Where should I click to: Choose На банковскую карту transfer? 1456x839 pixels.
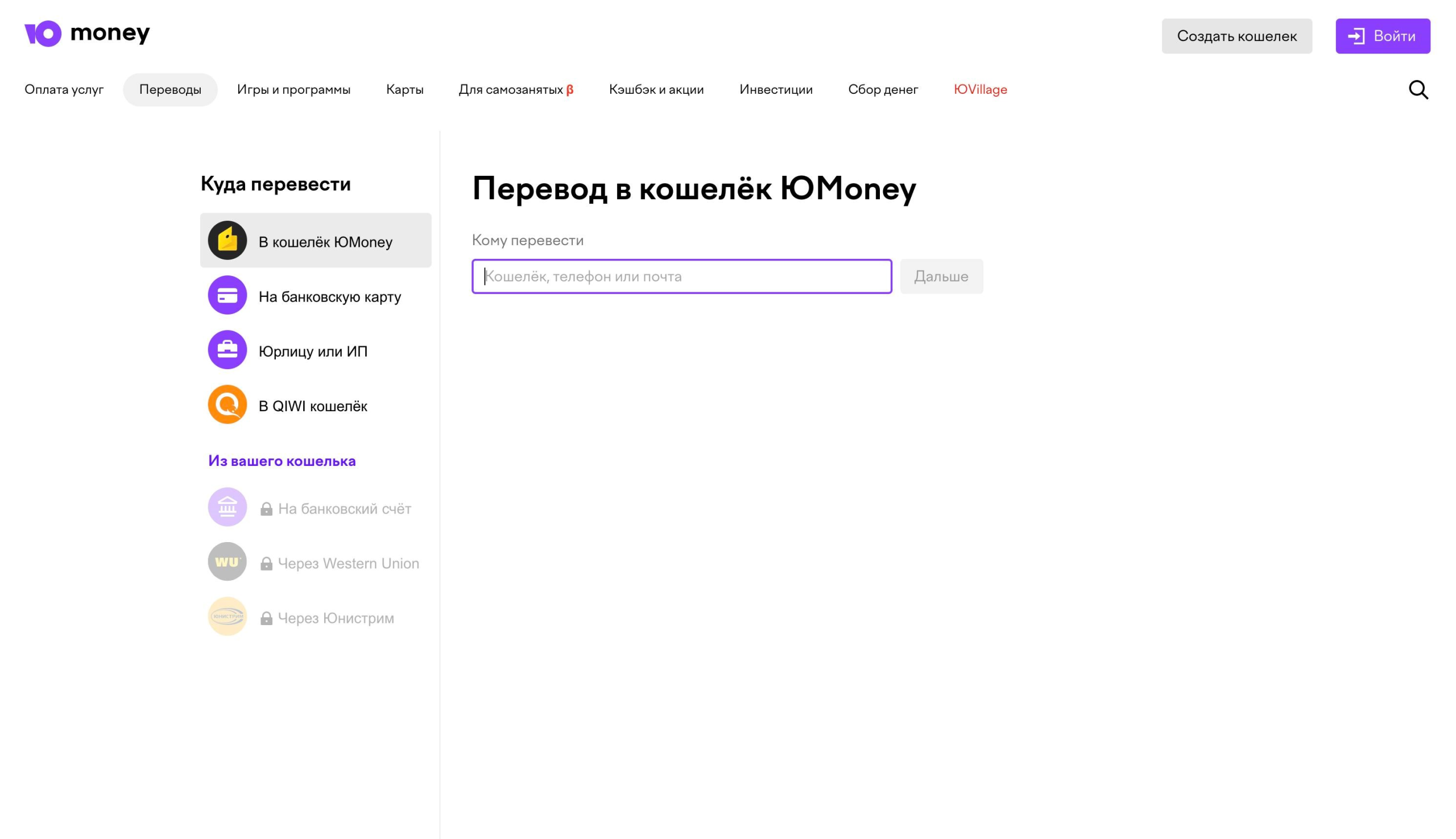click(316, 295)
